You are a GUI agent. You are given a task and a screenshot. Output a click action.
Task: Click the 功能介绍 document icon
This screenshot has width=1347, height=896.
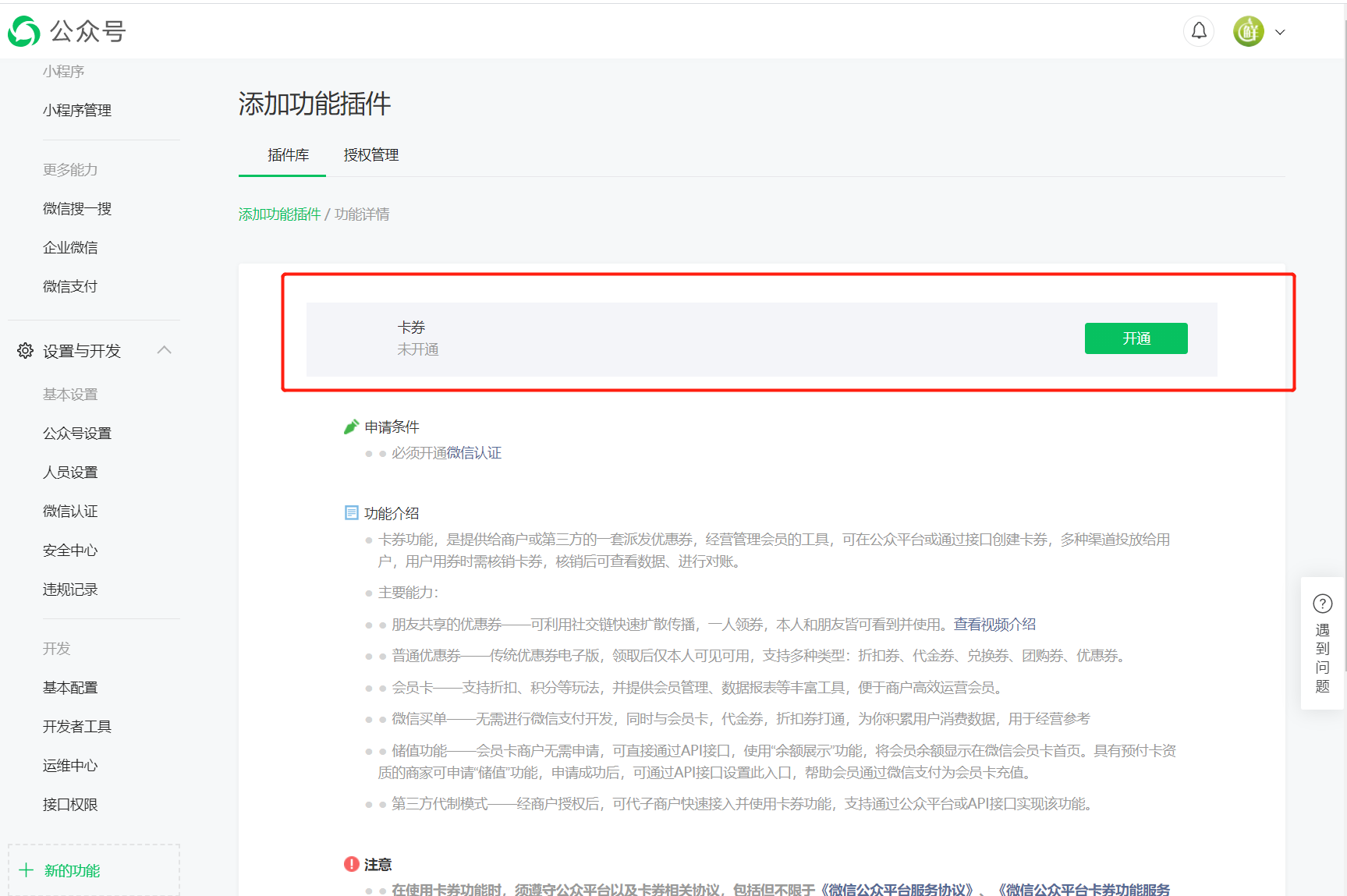pyautogui.click(x=352, y=512)
